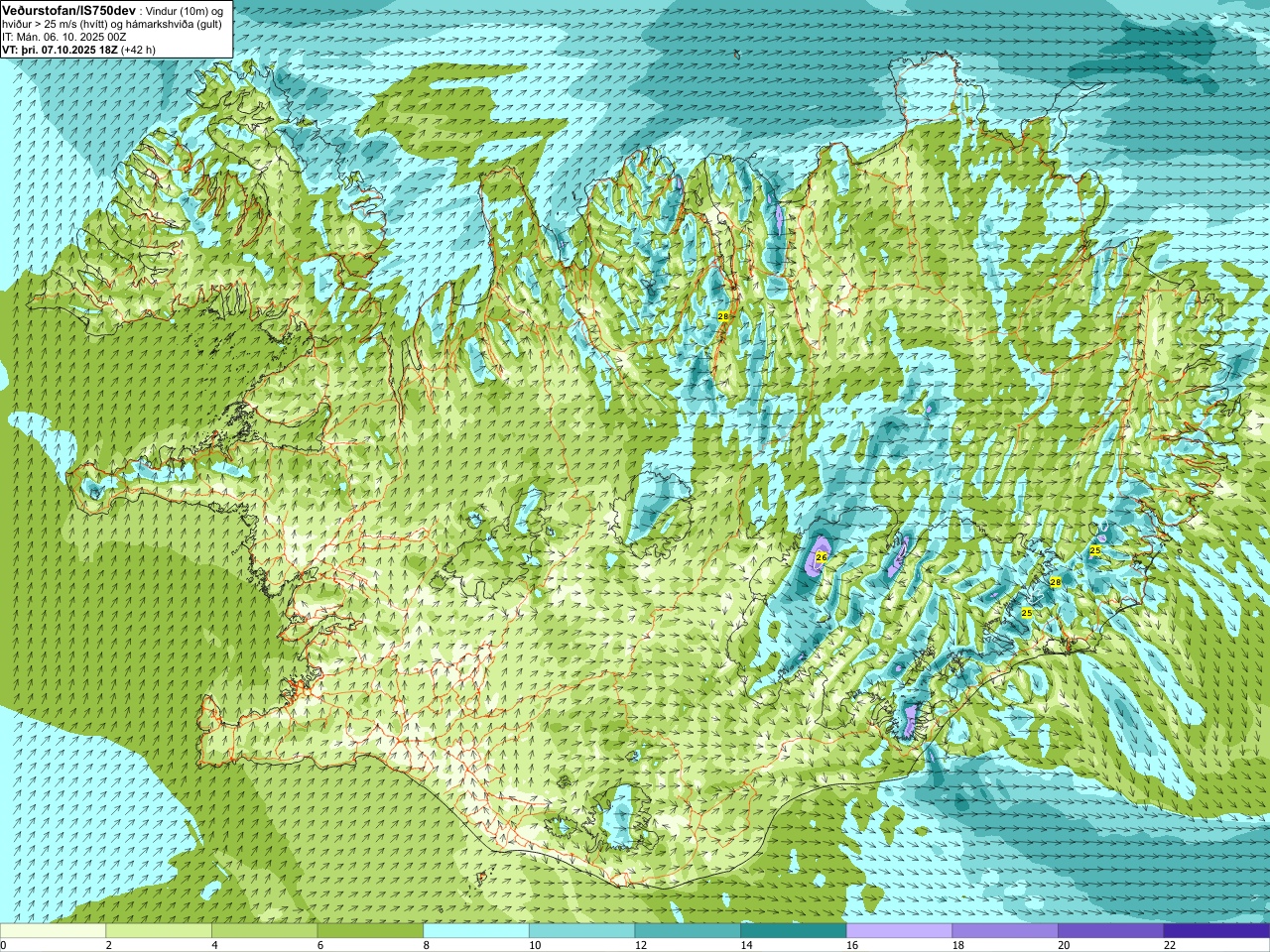Click the legend scale value "12"
Viewport: 1270px width, 952px height.
[641, 946]
